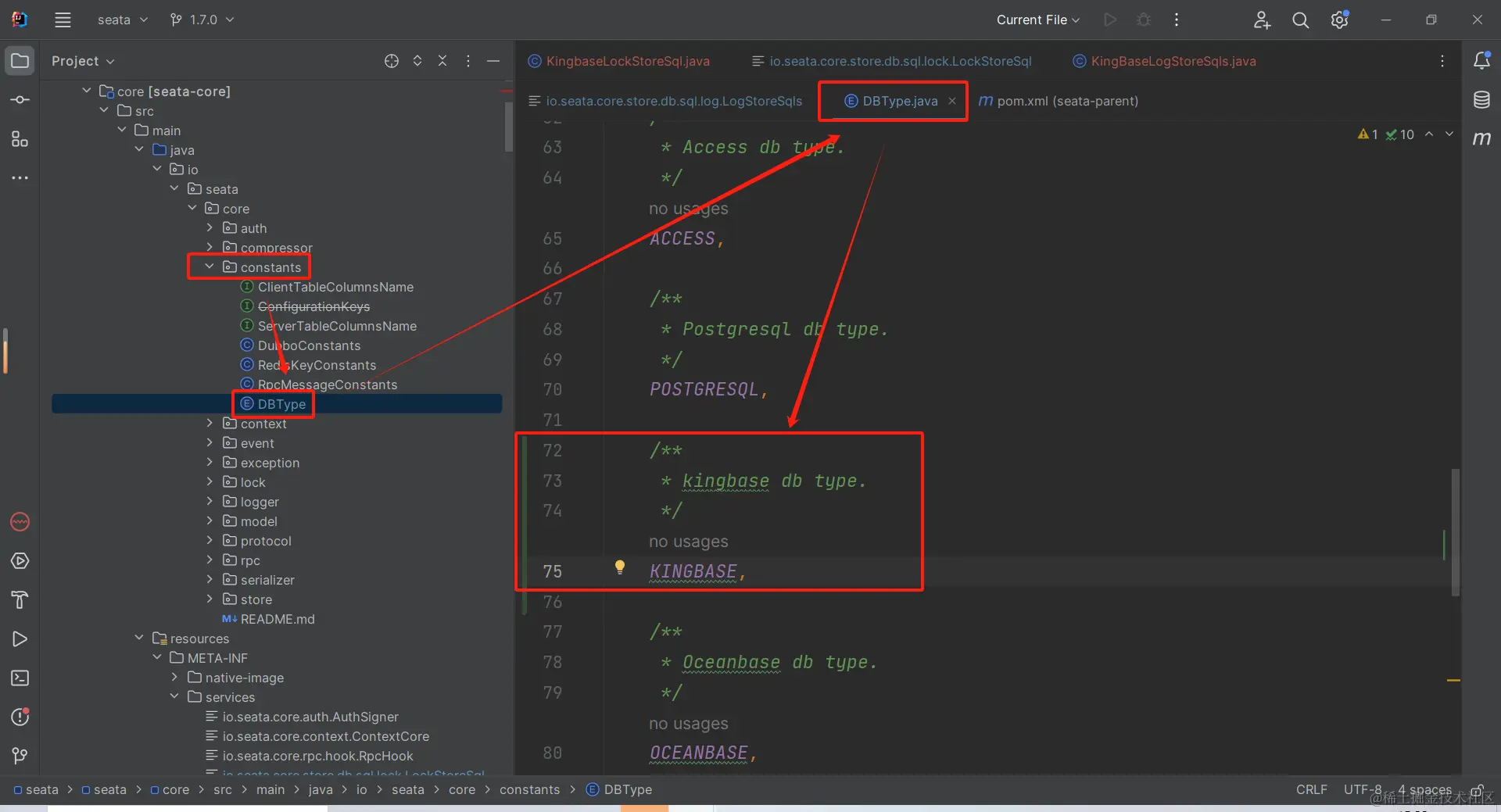Open the Problems tool window
Screen dimensions: 1501x812
20,717
